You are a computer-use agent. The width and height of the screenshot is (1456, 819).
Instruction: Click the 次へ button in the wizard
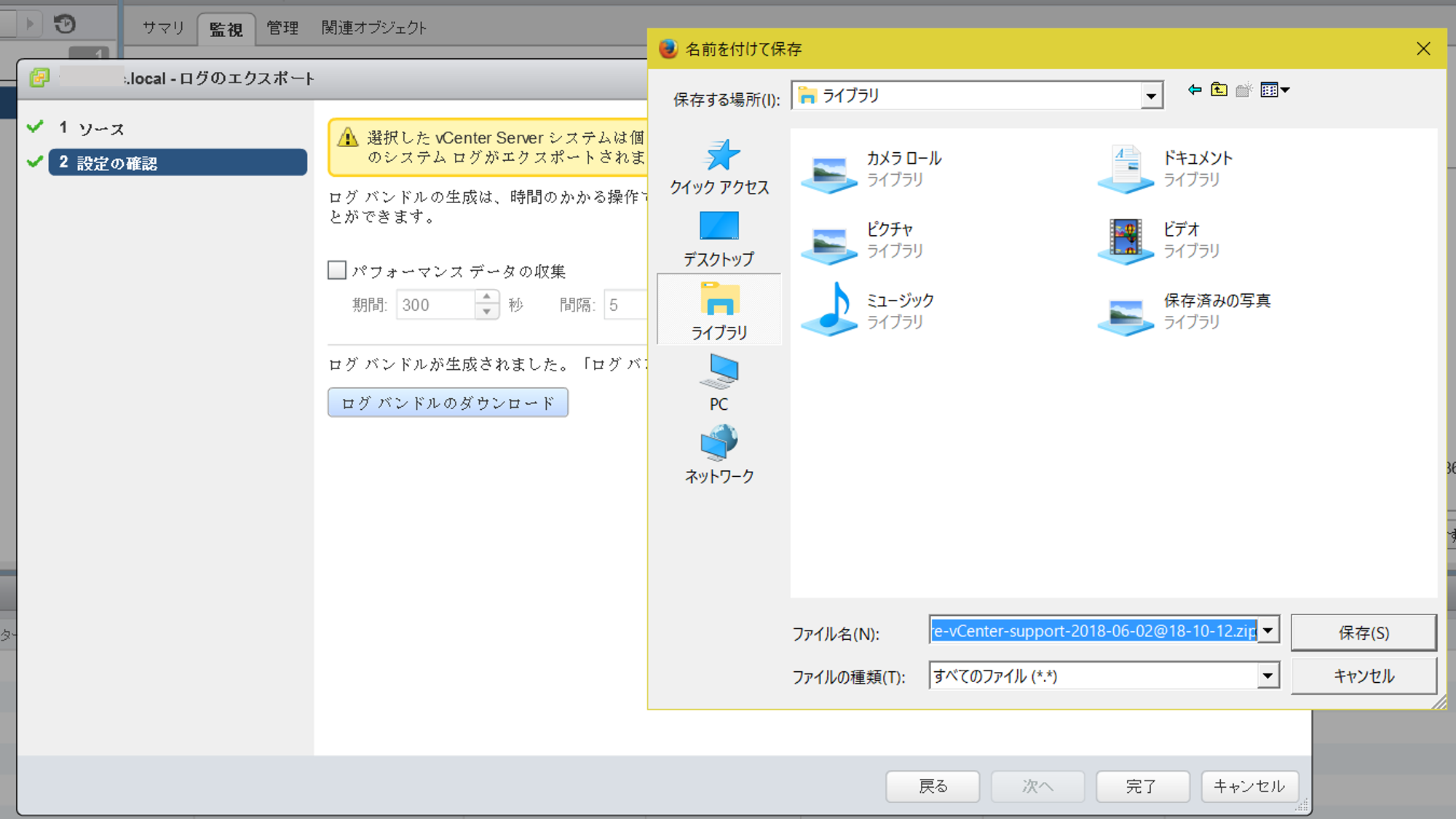[1037, 786]
